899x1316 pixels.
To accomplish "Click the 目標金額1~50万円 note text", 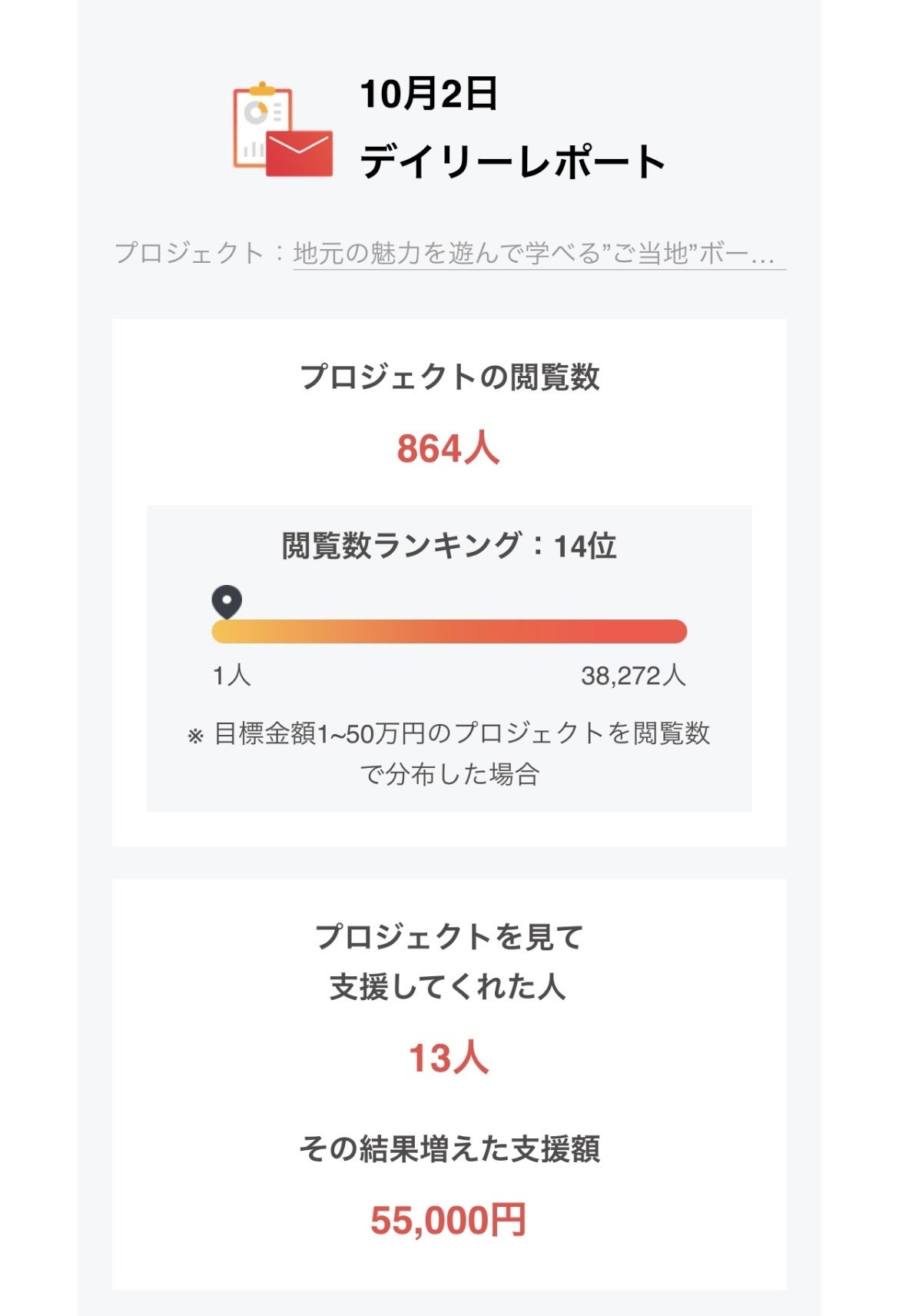I will pyautogui.click(x=461, y=734).
